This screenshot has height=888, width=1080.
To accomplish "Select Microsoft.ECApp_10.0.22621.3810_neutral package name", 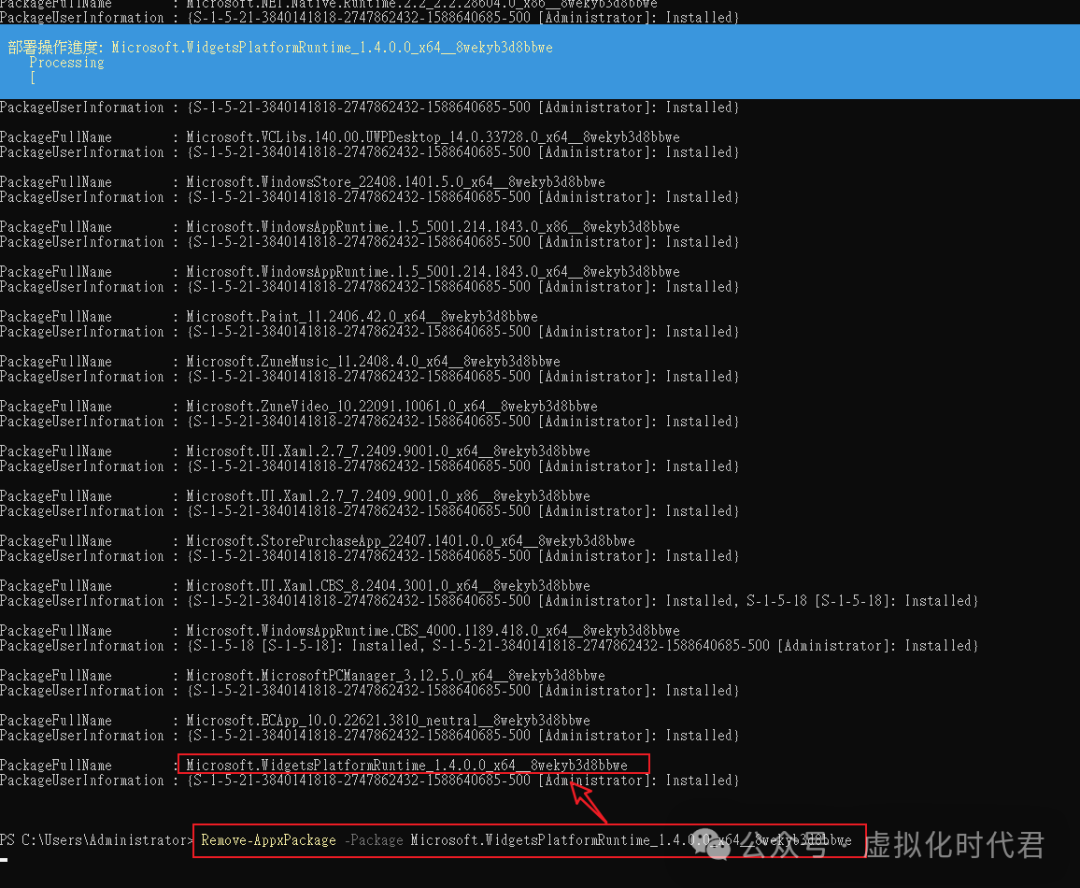I will tap(388, 720).
